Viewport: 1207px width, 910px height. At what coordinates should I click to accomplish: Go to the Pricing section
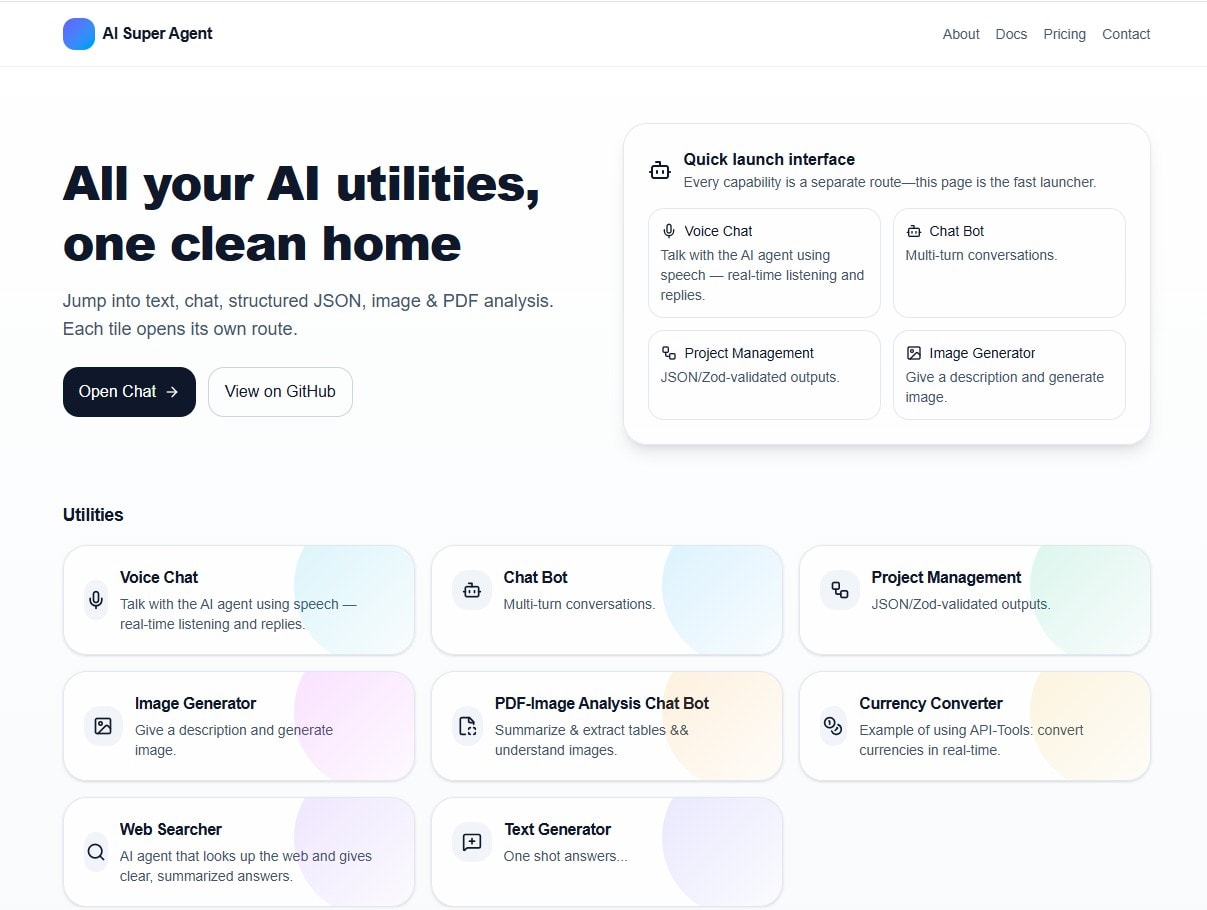[1064, 34]
